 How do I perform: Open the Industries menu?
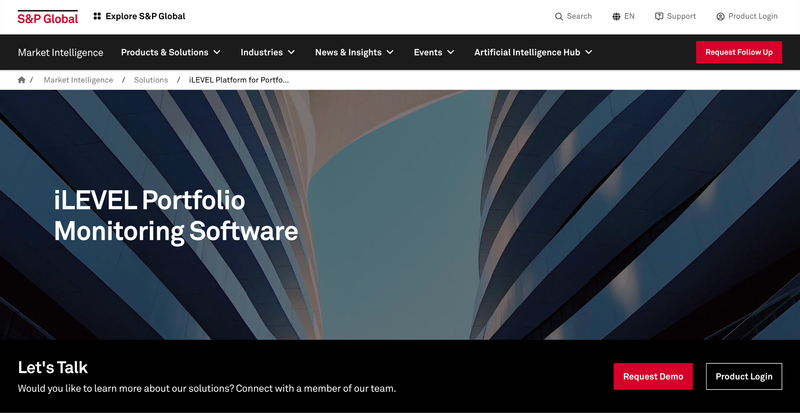pos(261,52)
